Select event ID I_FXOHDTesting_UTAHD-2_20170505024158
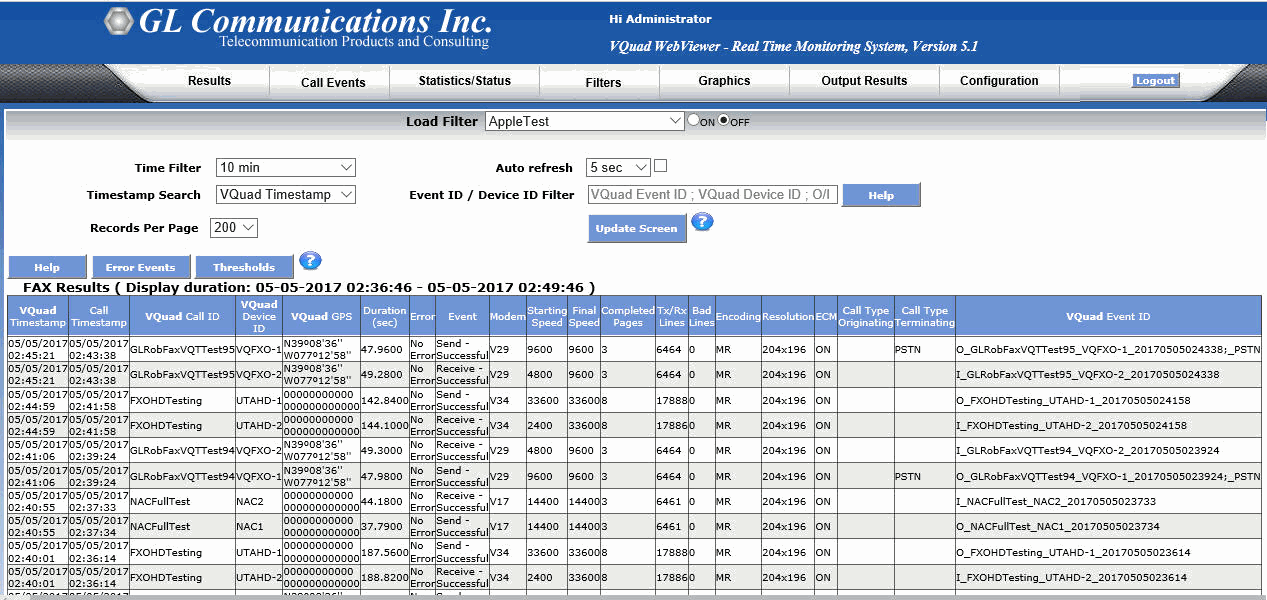This screenshot has width=1267, height=600. 1072,426
